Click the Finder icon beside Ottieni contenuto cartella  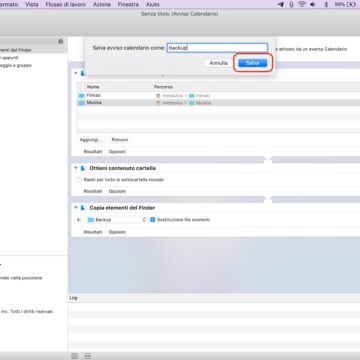coord(83,168)
